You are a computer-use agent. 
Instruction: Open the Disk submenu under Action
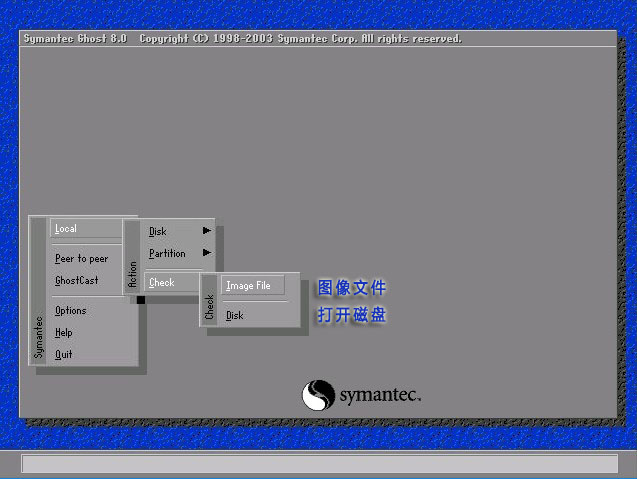click(158, 231)
